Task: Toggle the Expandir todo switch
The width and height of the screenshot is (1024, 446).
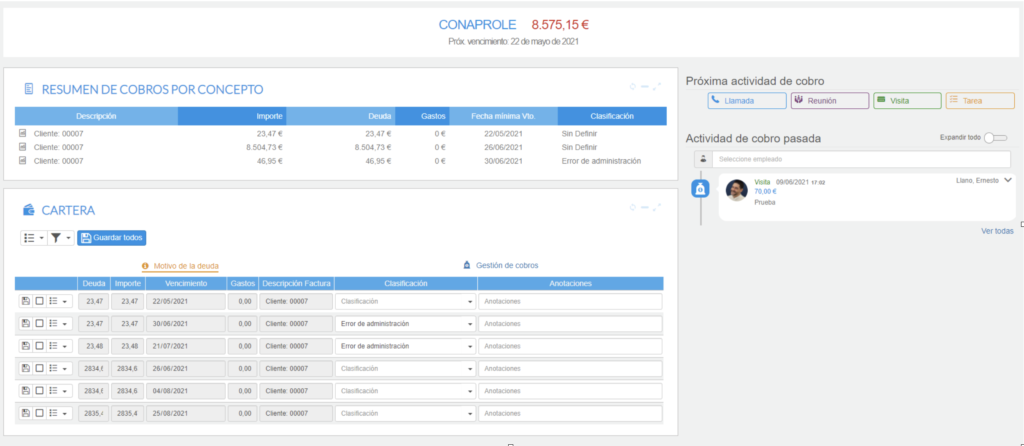Action: [x=996, y=138]
